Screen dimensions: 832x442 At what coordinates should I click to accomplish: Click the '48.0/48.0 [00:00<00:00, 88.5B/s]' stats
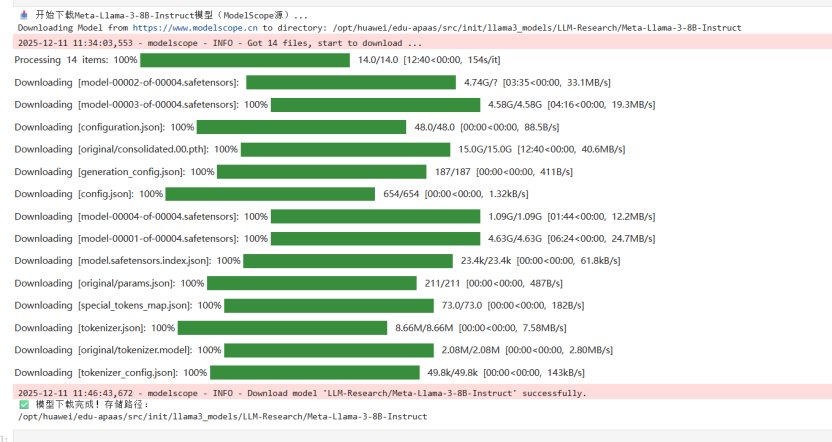pos(487,127)
